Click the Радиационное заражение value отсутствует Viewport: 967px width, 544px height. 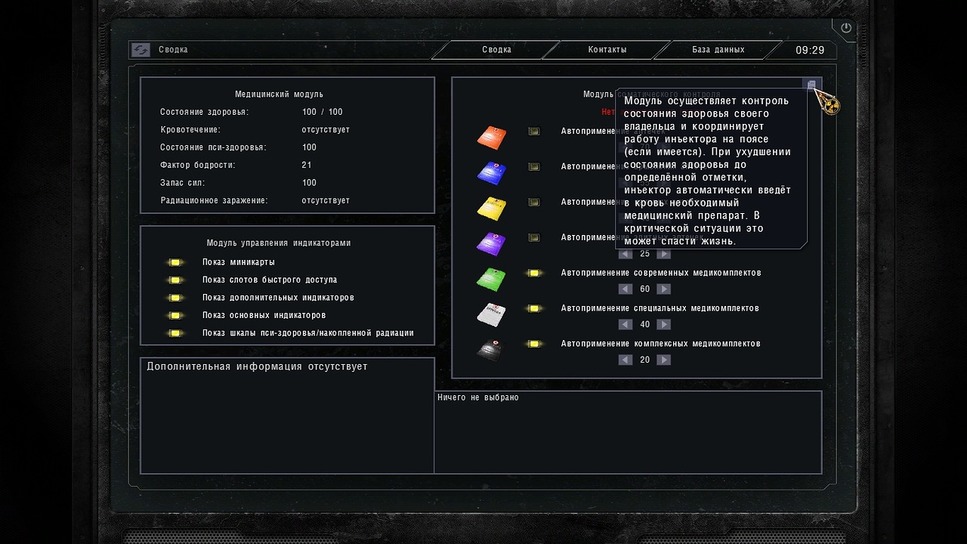tap(326, 200)
